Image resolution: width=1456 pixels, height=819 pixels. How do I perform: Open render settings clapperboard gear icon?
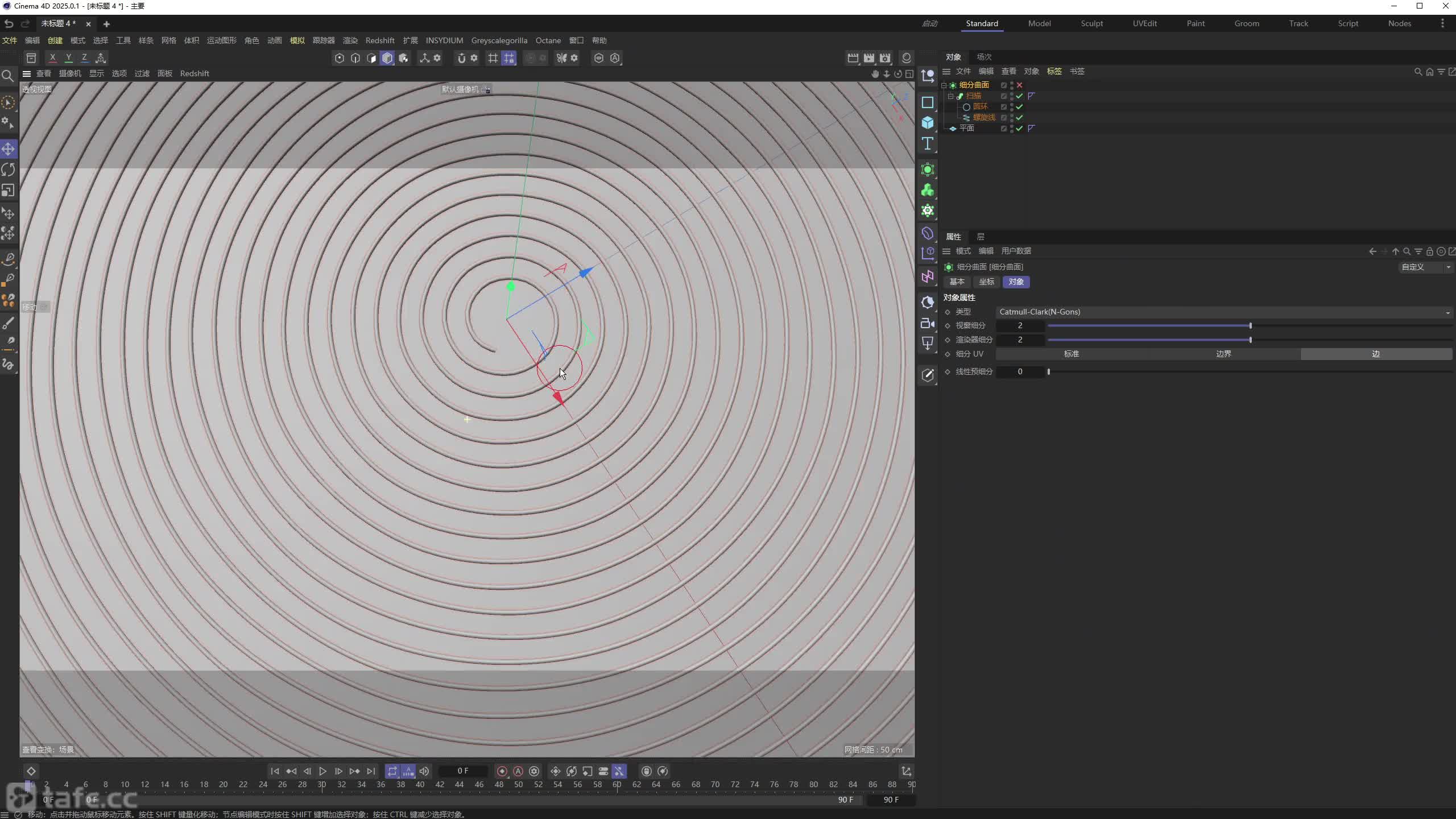point(885,58)
